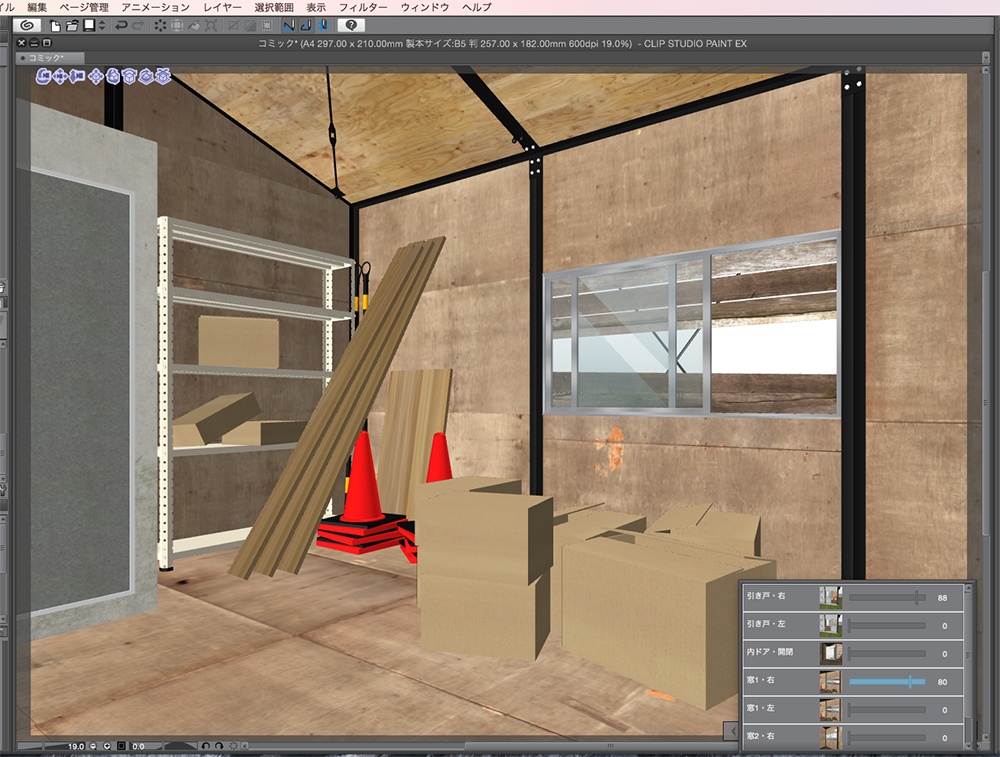Click the Open file folder icon
This screenshot has width=1000, height=757.
point(72,26)
